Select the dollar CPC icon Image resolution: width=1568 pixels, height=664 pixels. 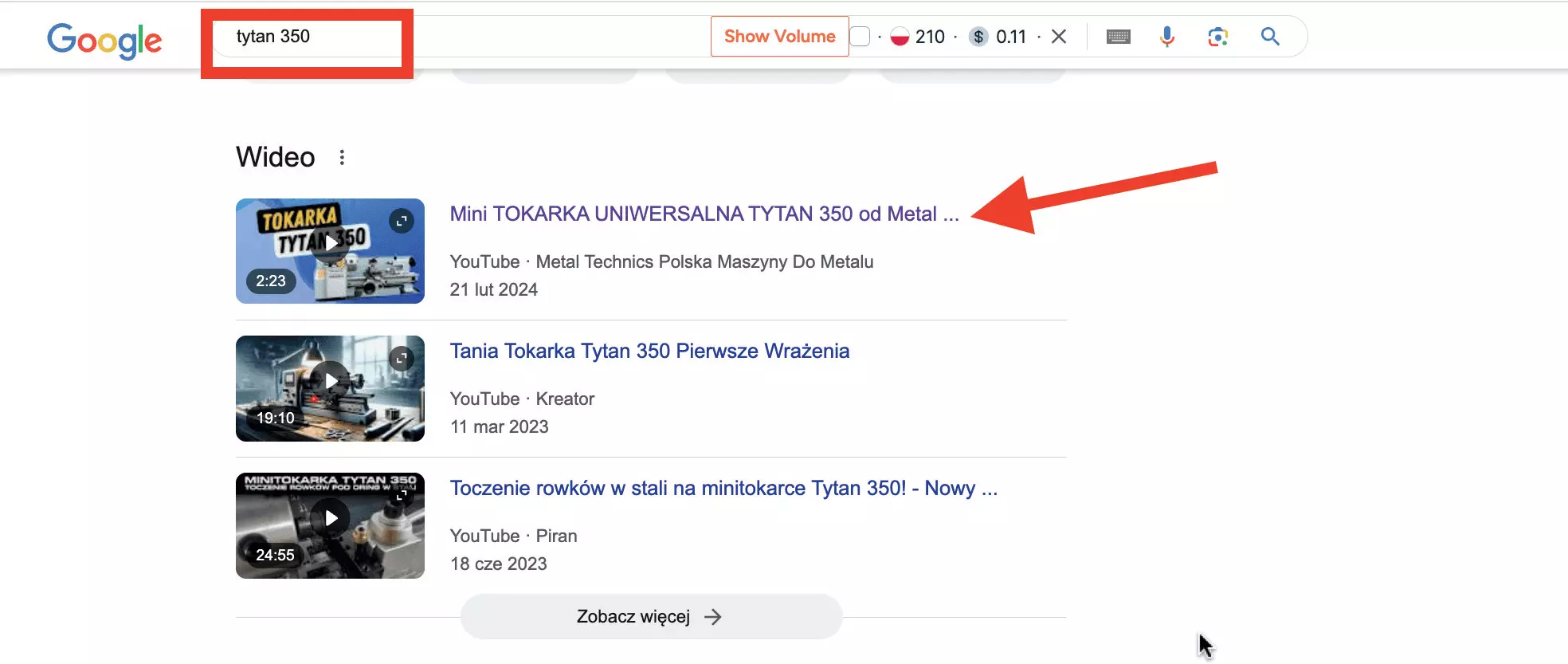click(978, 37)
